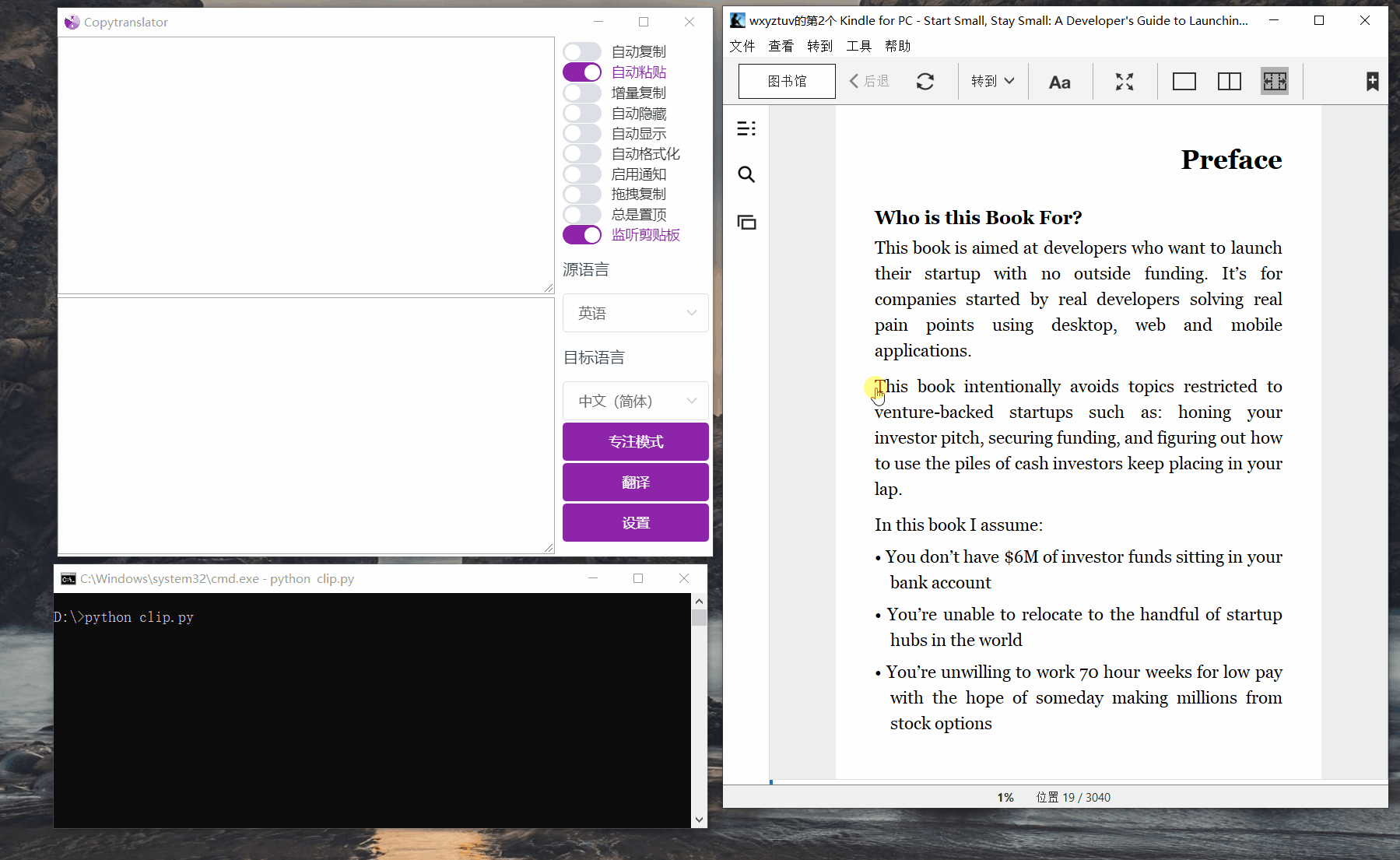The width and height of the screenshot is (1400, 860).
Task: Select the auto column layout icon
Action: 1275,81
